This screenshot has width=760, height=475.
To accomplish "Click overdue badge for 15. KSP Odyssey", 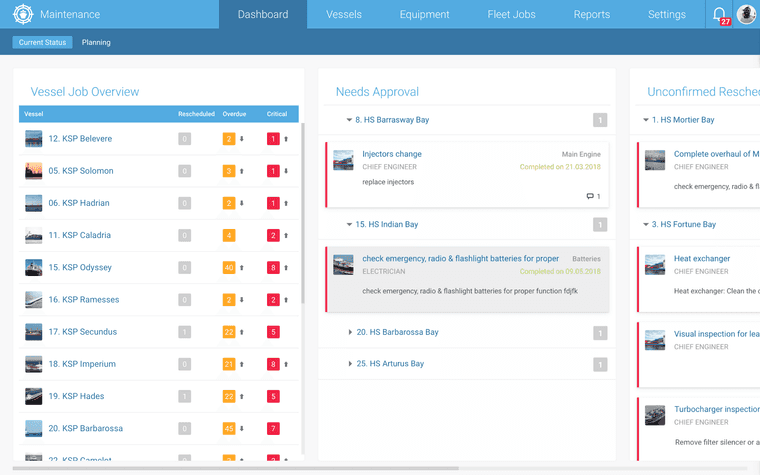I will (229, 268).
